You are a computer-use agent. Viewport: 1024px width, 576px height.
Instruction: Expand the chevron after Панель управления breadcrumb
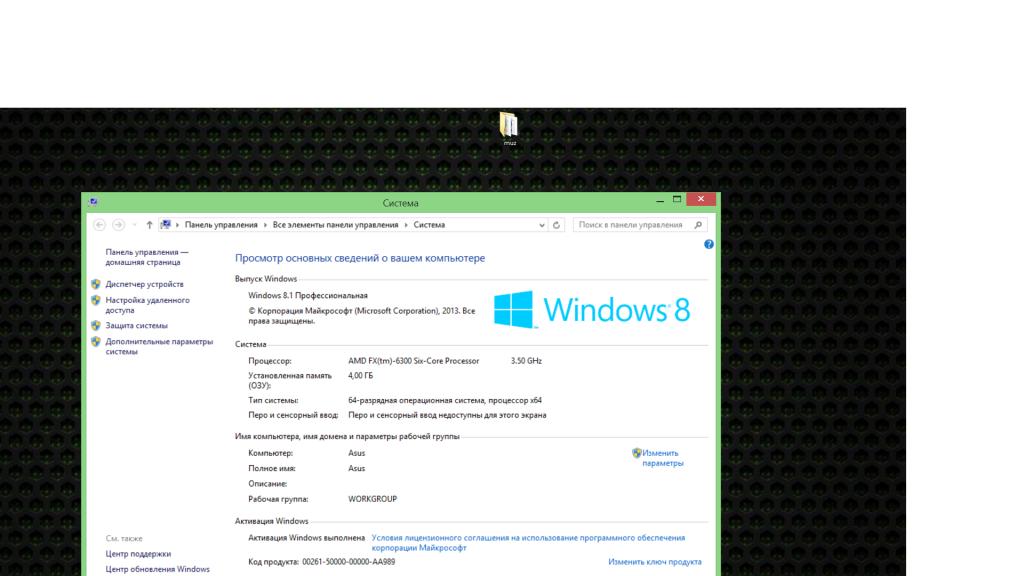265,225
